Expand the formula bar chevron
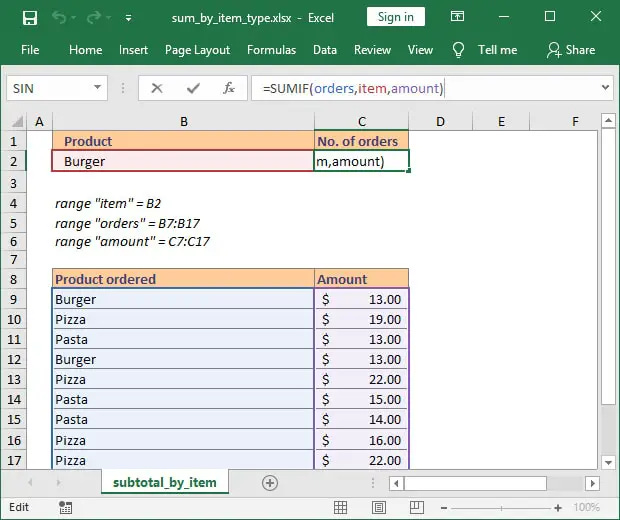The width and height of the screenshot is (620, 520). (605, 88)
